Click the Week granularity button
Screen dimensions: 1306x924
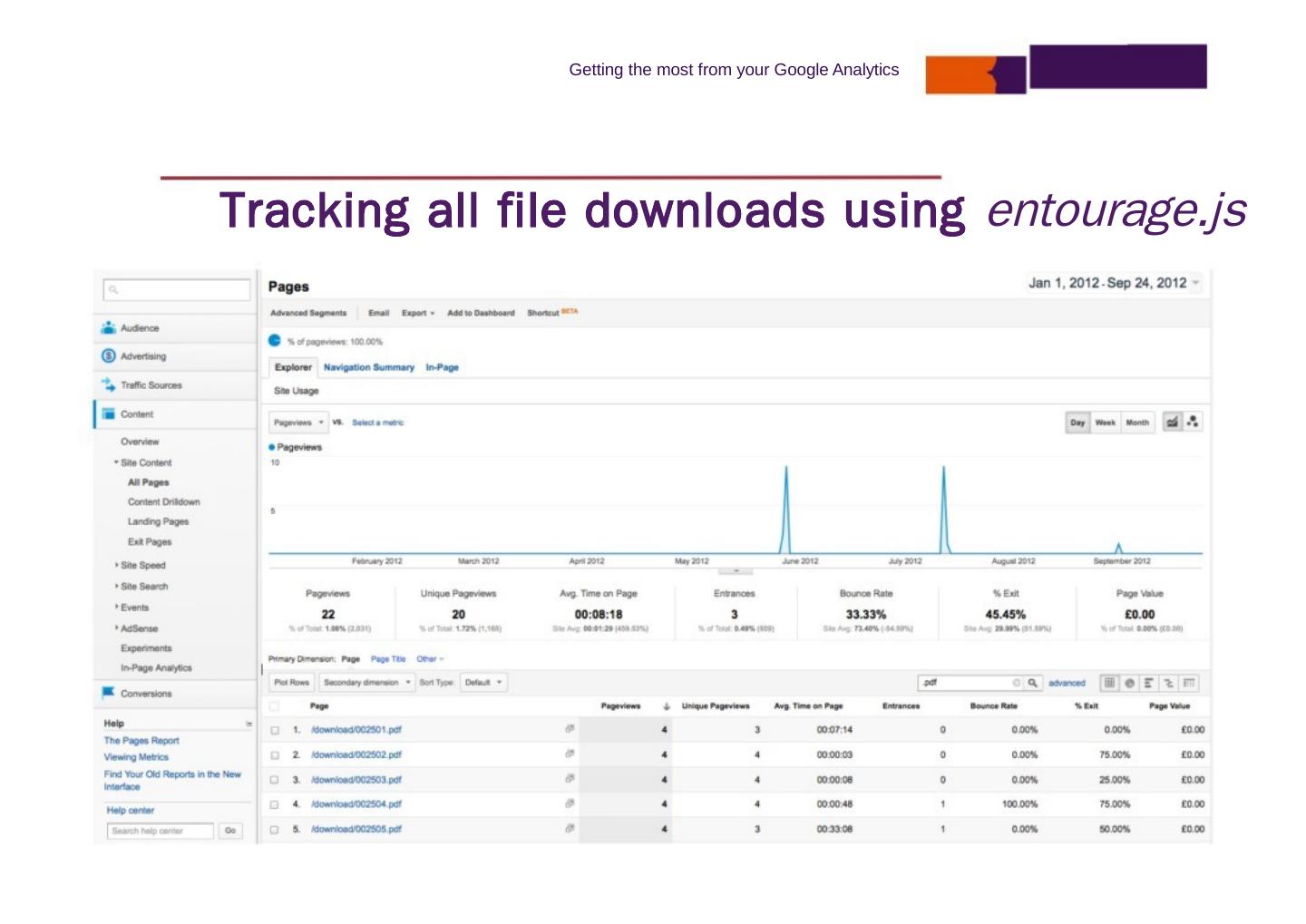point(1105,423)
